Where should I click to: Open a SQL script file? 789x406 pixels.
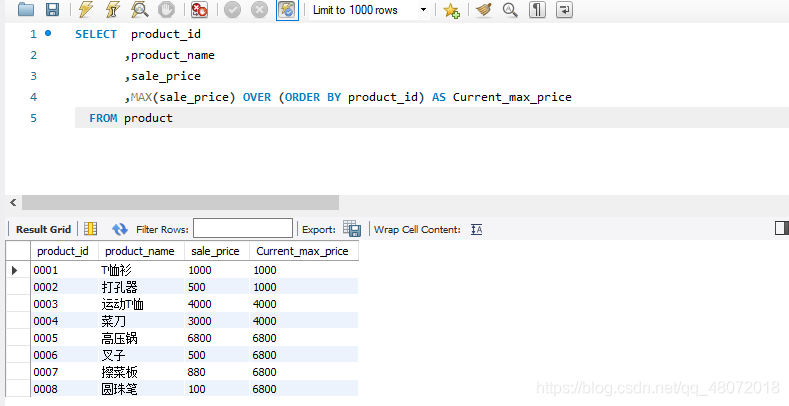[26, 10]
